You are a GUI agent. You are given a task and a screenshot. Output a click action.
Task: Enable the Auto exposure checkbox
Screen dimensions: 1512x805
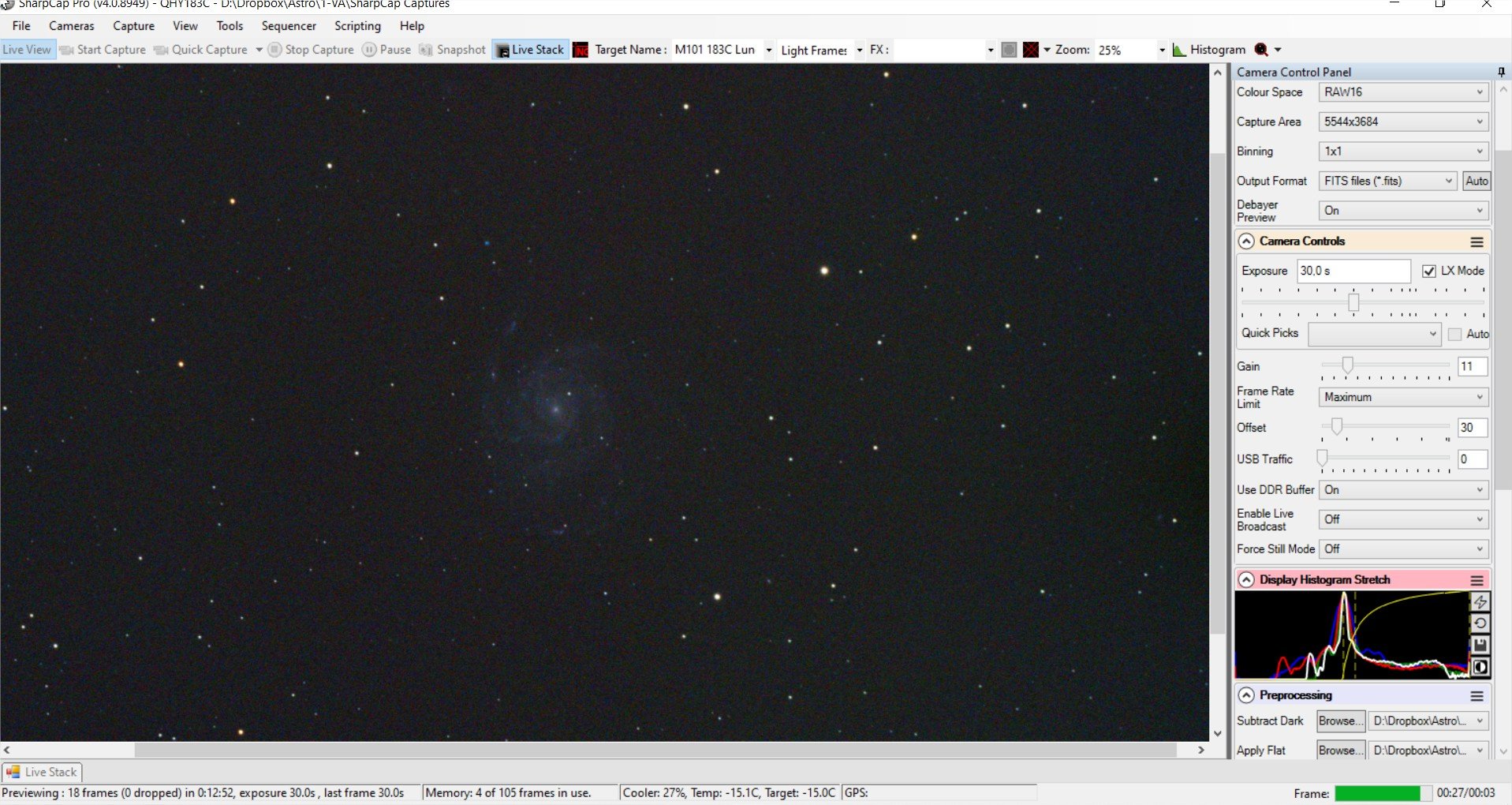[x=1455, y=334]
